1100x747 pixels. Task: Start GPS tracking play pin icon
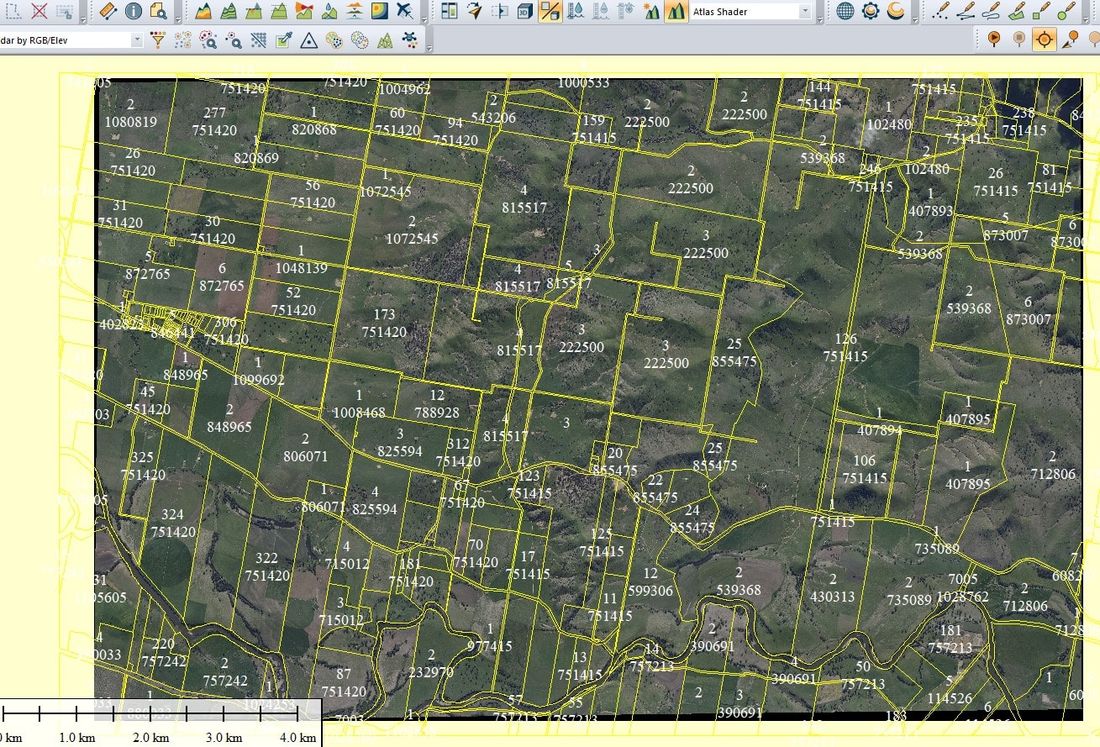click(x=994, y=39)
